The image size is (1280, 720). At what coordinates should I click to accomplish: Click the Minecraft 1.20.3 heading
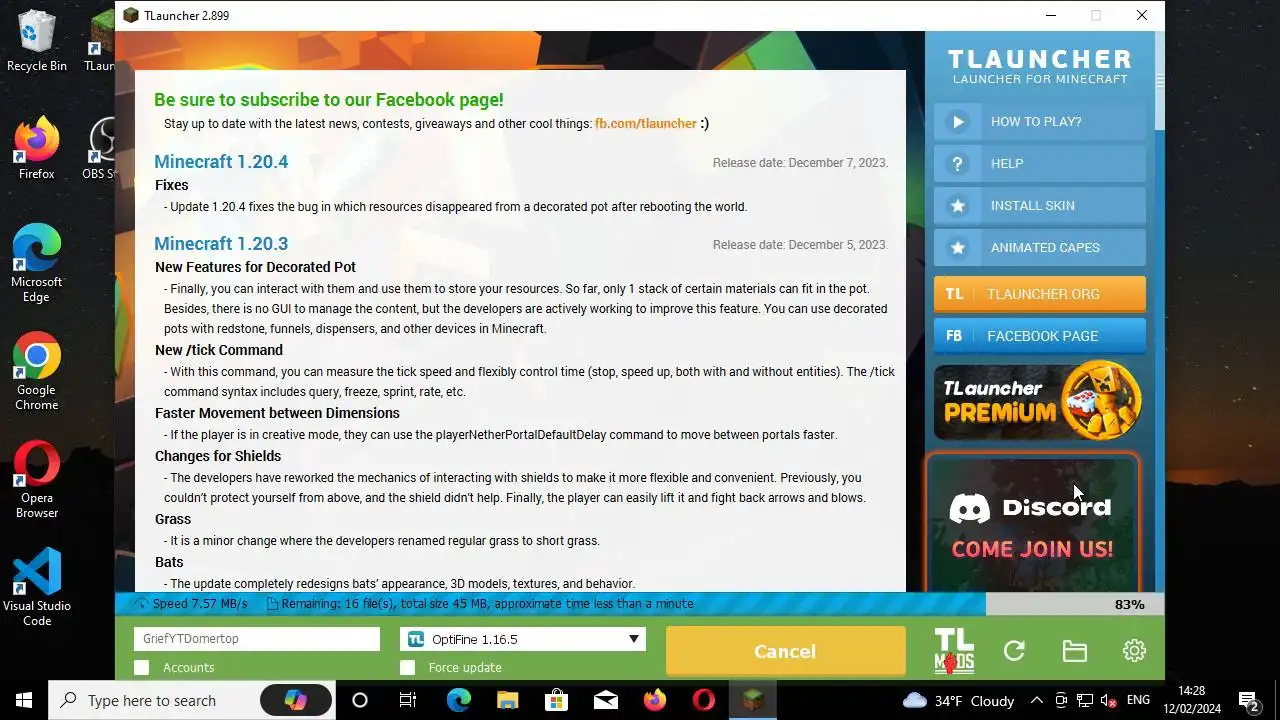(x=221, y=244)
